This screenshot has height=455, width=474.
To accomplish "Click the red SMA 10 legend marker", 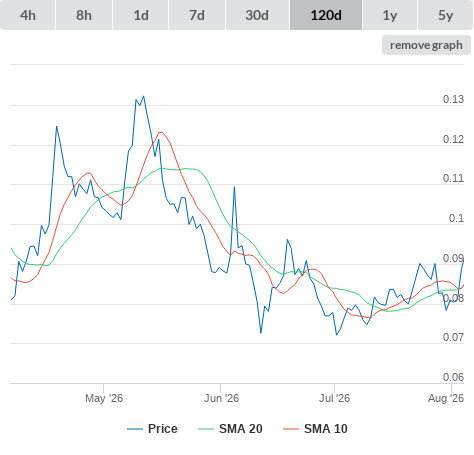I will [x=291, y=429].
